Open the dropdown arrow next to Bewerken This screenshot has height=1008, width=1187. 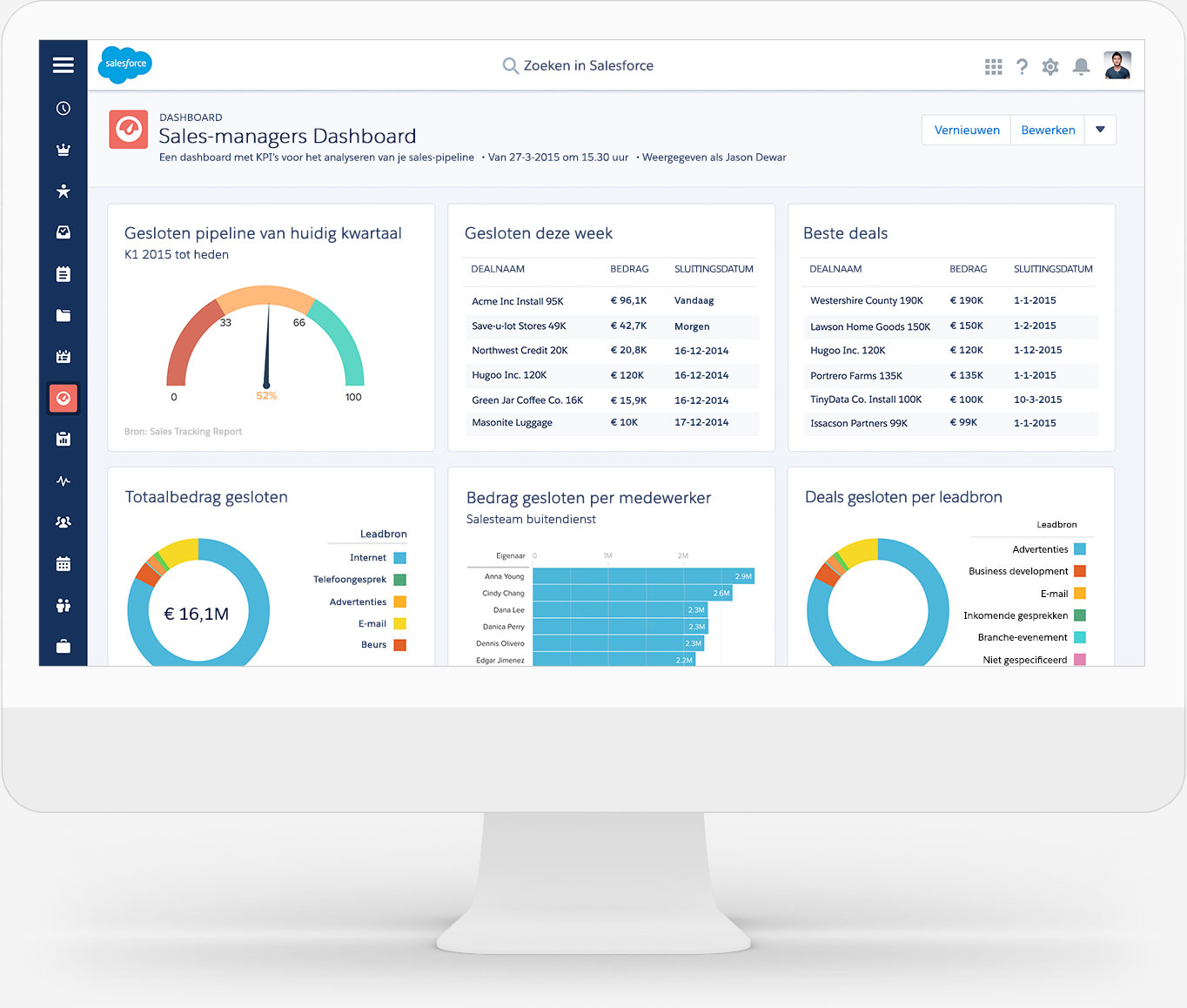point(1100,130)
